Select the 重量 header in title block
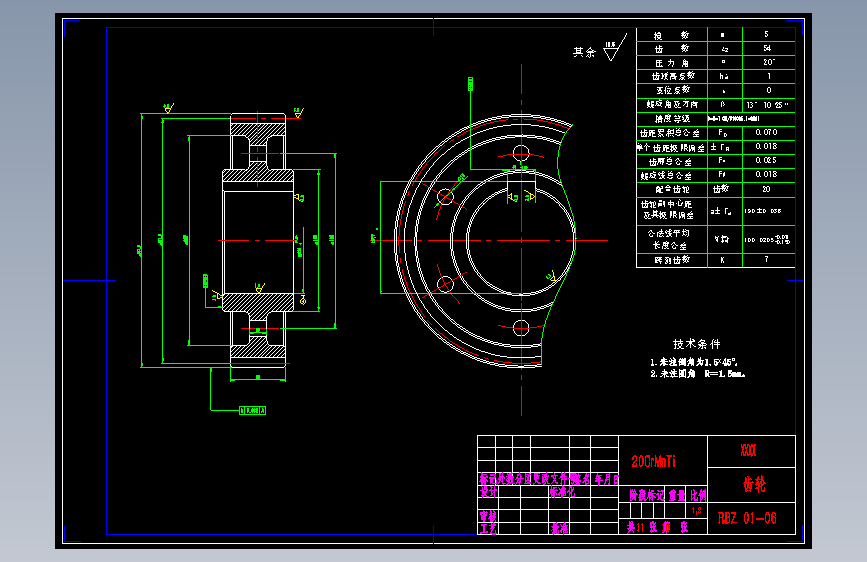This screenshot has width=867, height=562. click(677, 495)
